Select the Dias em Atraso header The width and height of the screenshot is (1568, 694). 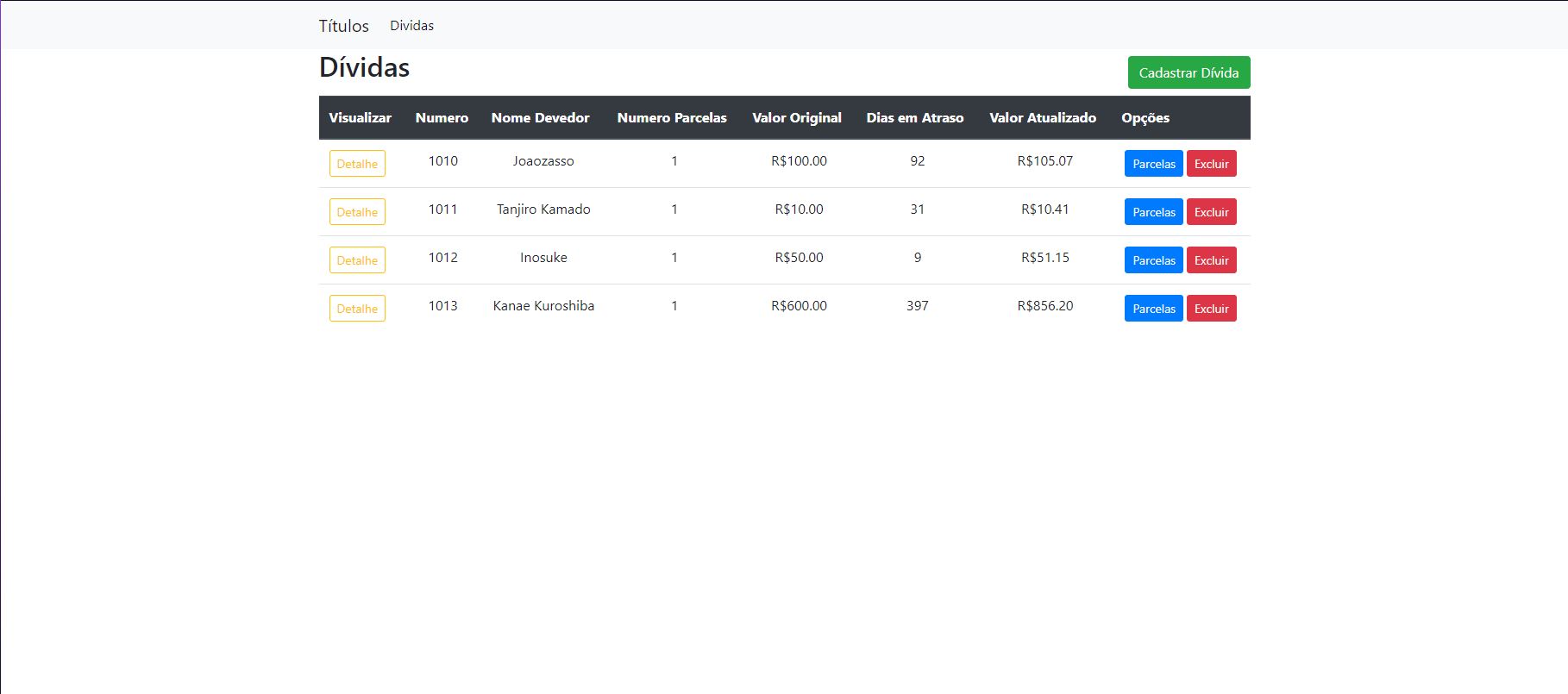[915, 118]
